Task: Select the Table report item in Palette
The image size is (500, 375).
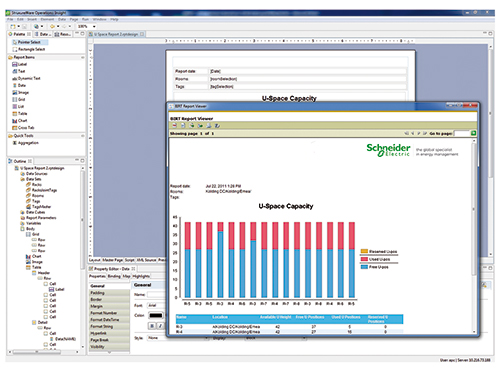Action: 20,114
